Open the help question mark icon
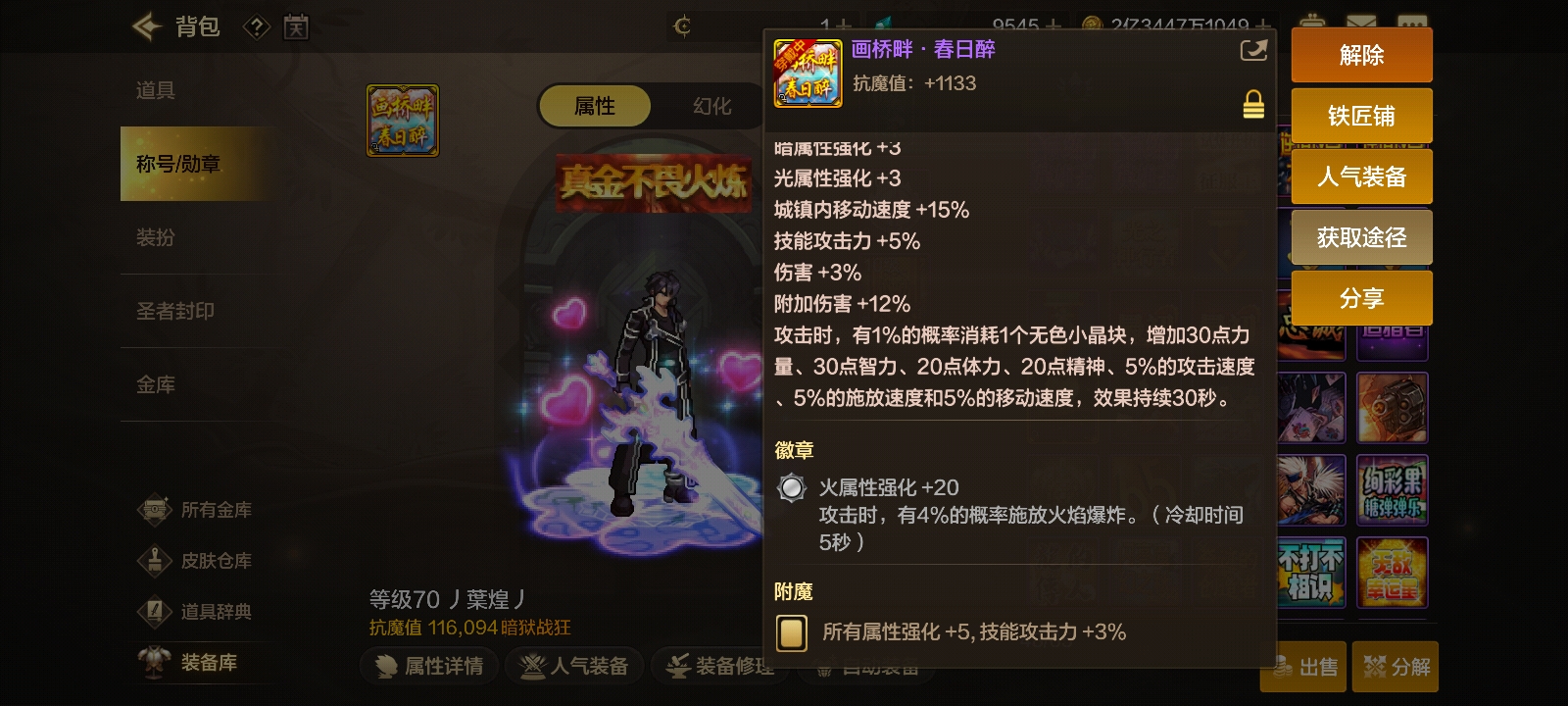Image resolution: width=1568 pixels, height=706 pixels. pos(257,26)
